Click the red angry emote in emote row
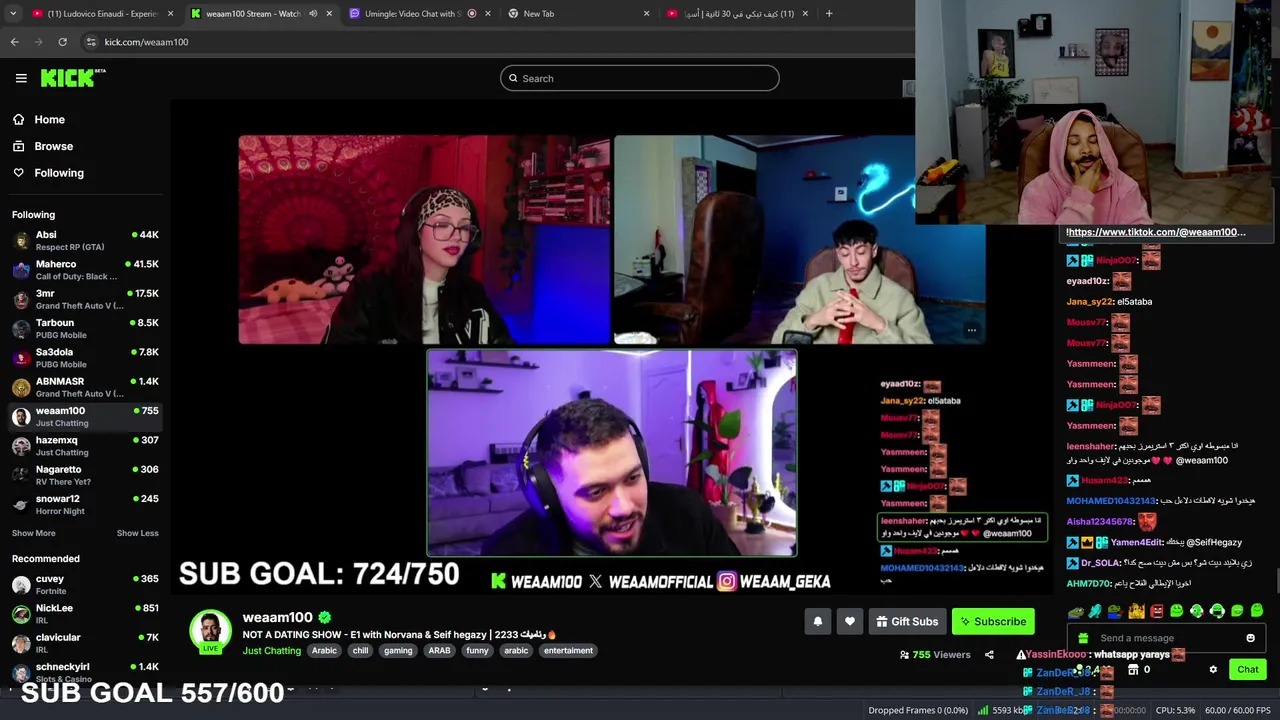 click(1156, 611)
